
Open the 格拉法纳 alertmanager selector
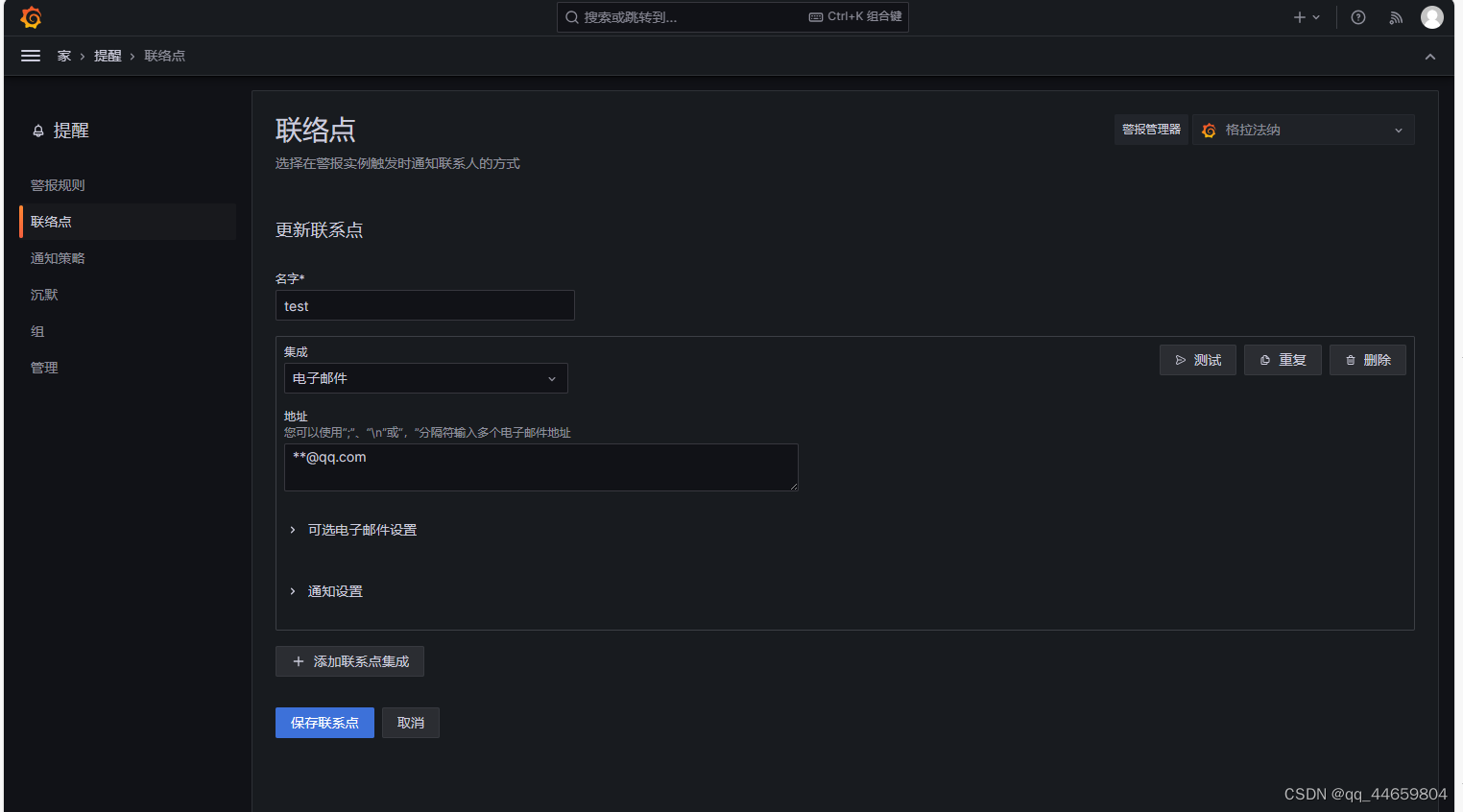point(1303,130)
